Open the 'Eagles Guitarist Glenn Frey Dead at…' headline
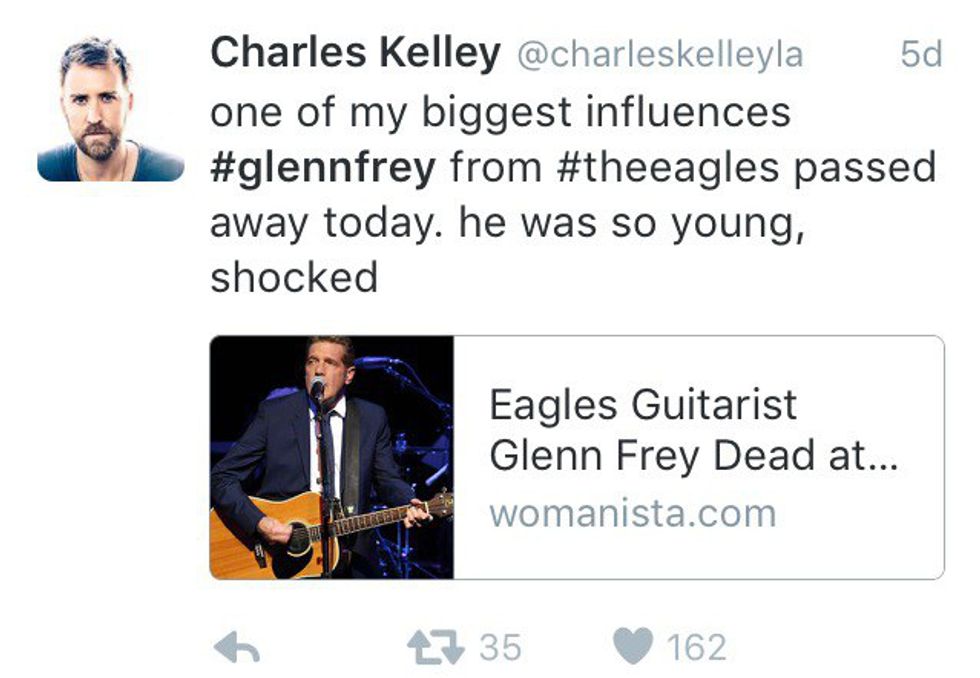 (x=694, y=431)
